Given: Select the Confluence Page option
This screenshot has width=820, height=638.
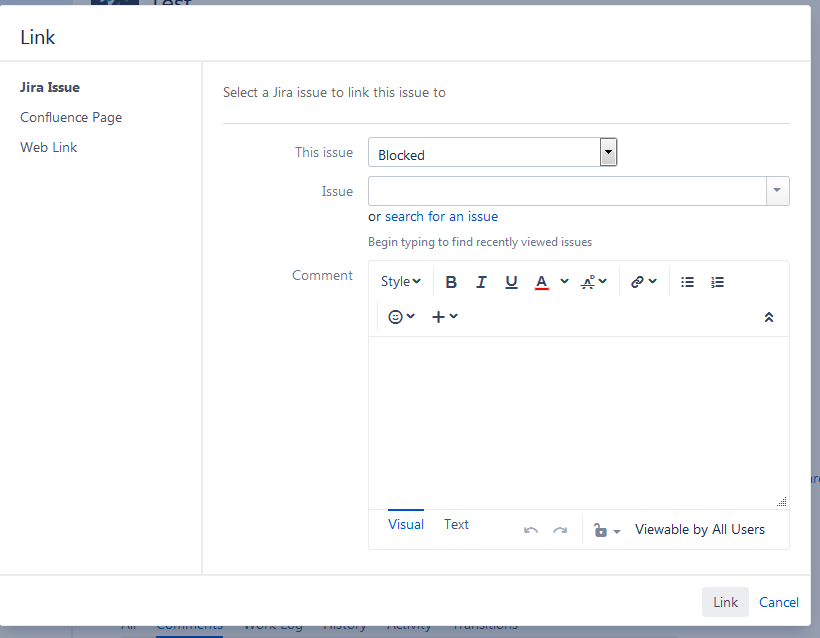Looking at the screenshot, I should point(71,117).
